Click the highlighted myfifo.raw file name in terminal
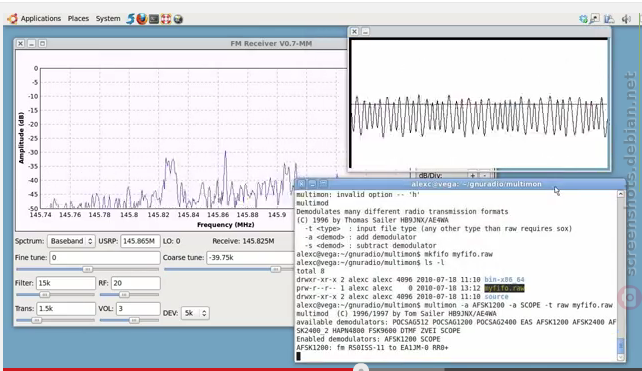Viewport: 642px width, 371px height. click(504, 288)
